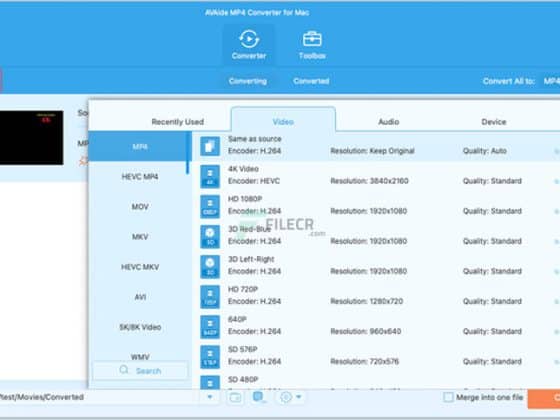Choose the HD 720P preset title
The height and width of the screenshot is (420, 560).
(x=243, y=289)
